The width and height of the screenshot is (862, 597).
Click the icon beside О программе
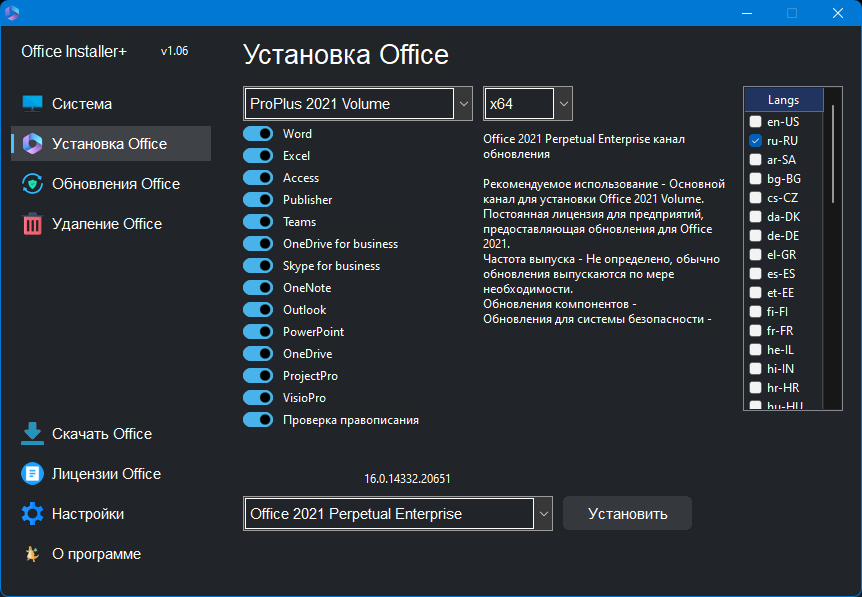click(x=33, y=554)
